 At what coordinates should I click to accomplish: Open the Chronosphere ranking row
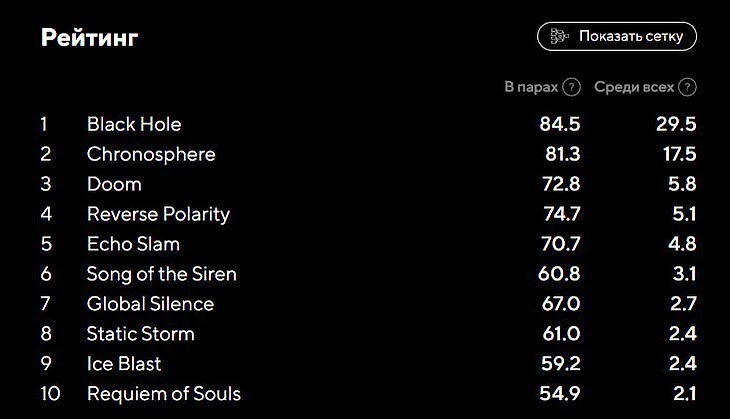(x=151, y=154)
